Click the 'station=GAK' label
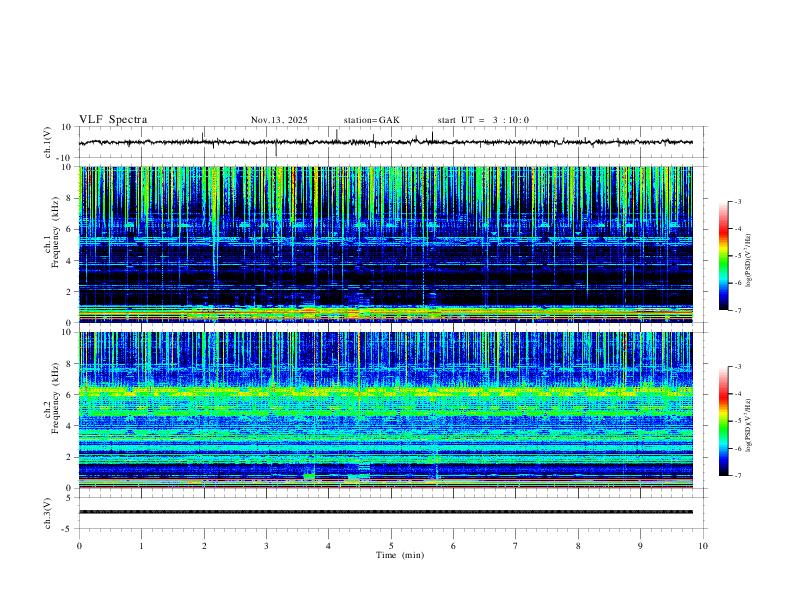Screen dimensions: 792x612 tap(371, 120)
